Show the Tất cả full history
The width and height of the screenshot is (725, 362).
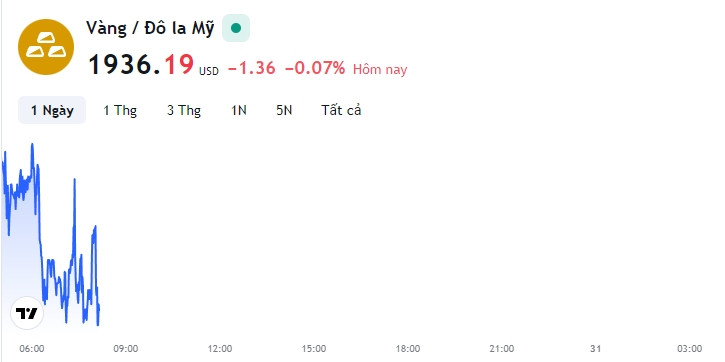(x=341, y=110)
